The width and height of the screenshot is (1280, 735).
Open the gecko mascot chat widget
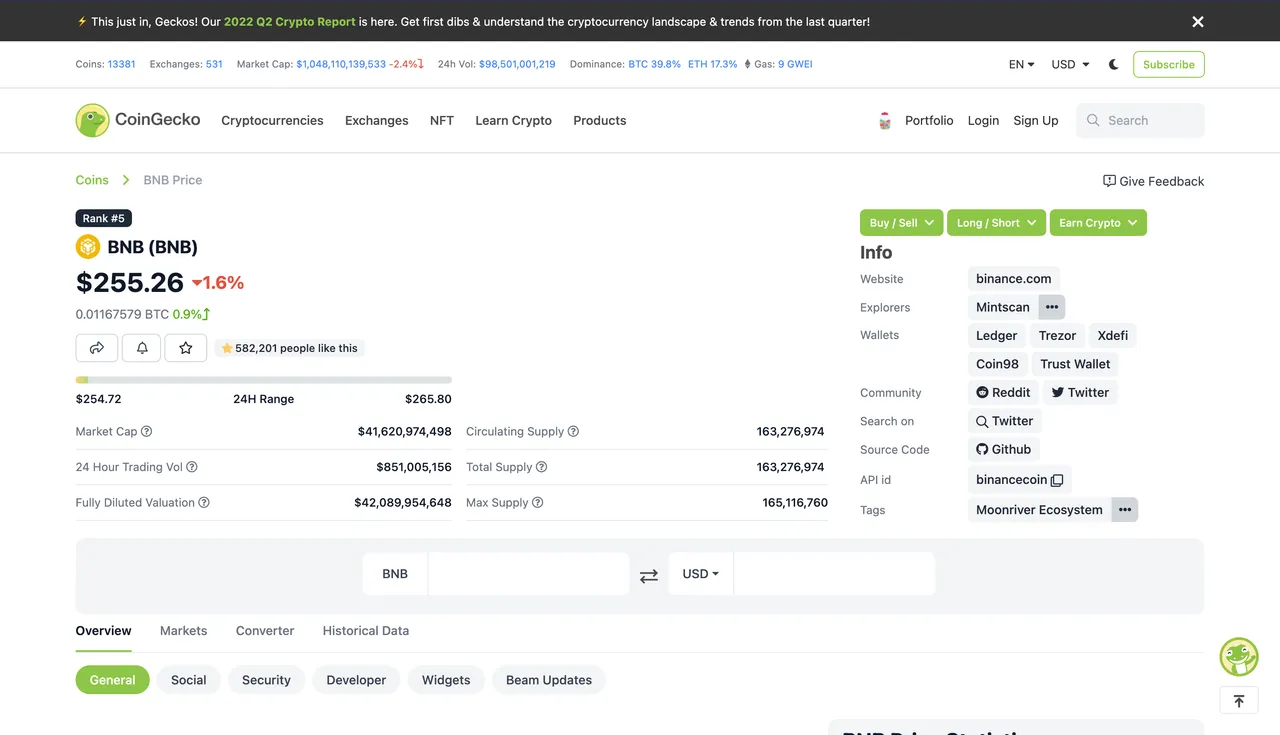[1239, 657]
